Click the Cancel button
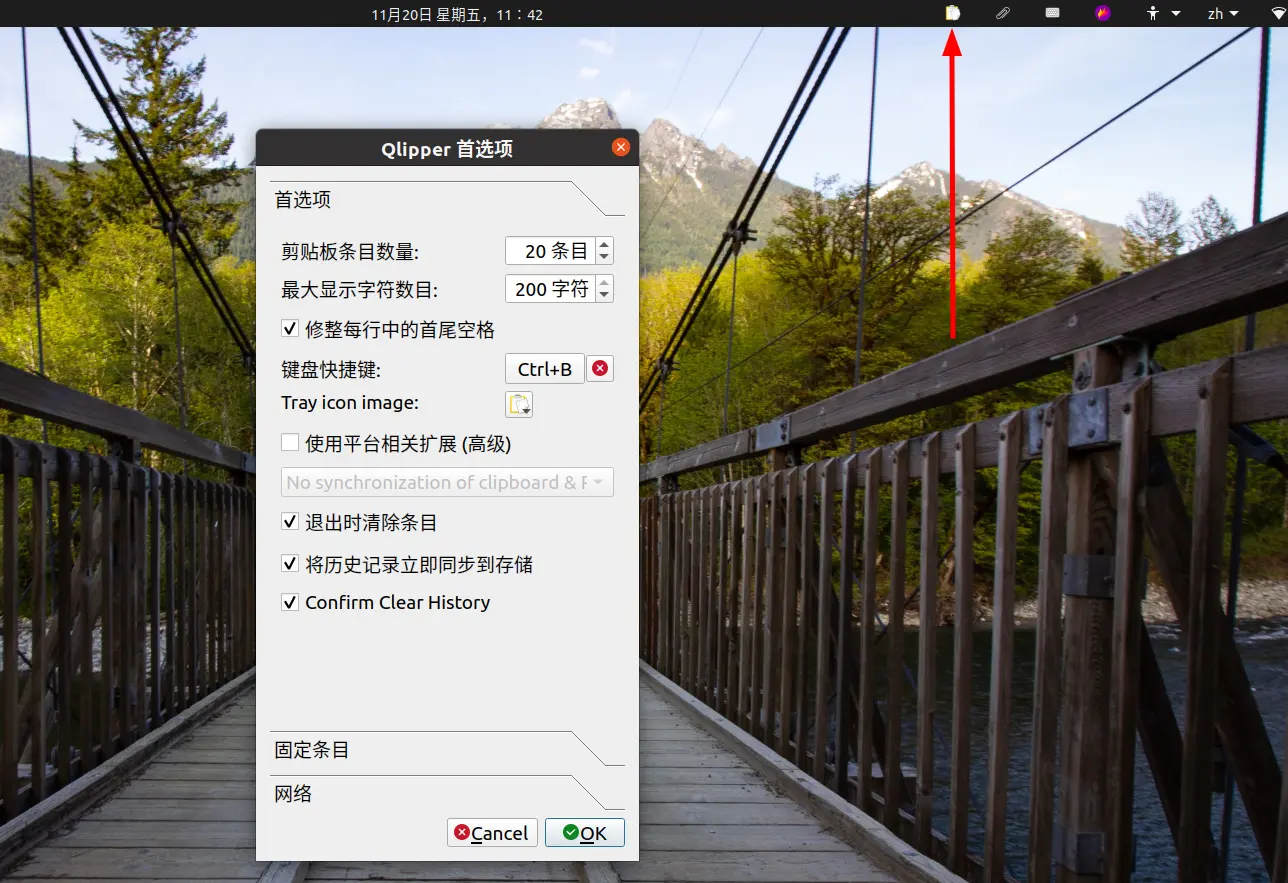Screen dimensions: 1288x883 (x=492, y=833)
